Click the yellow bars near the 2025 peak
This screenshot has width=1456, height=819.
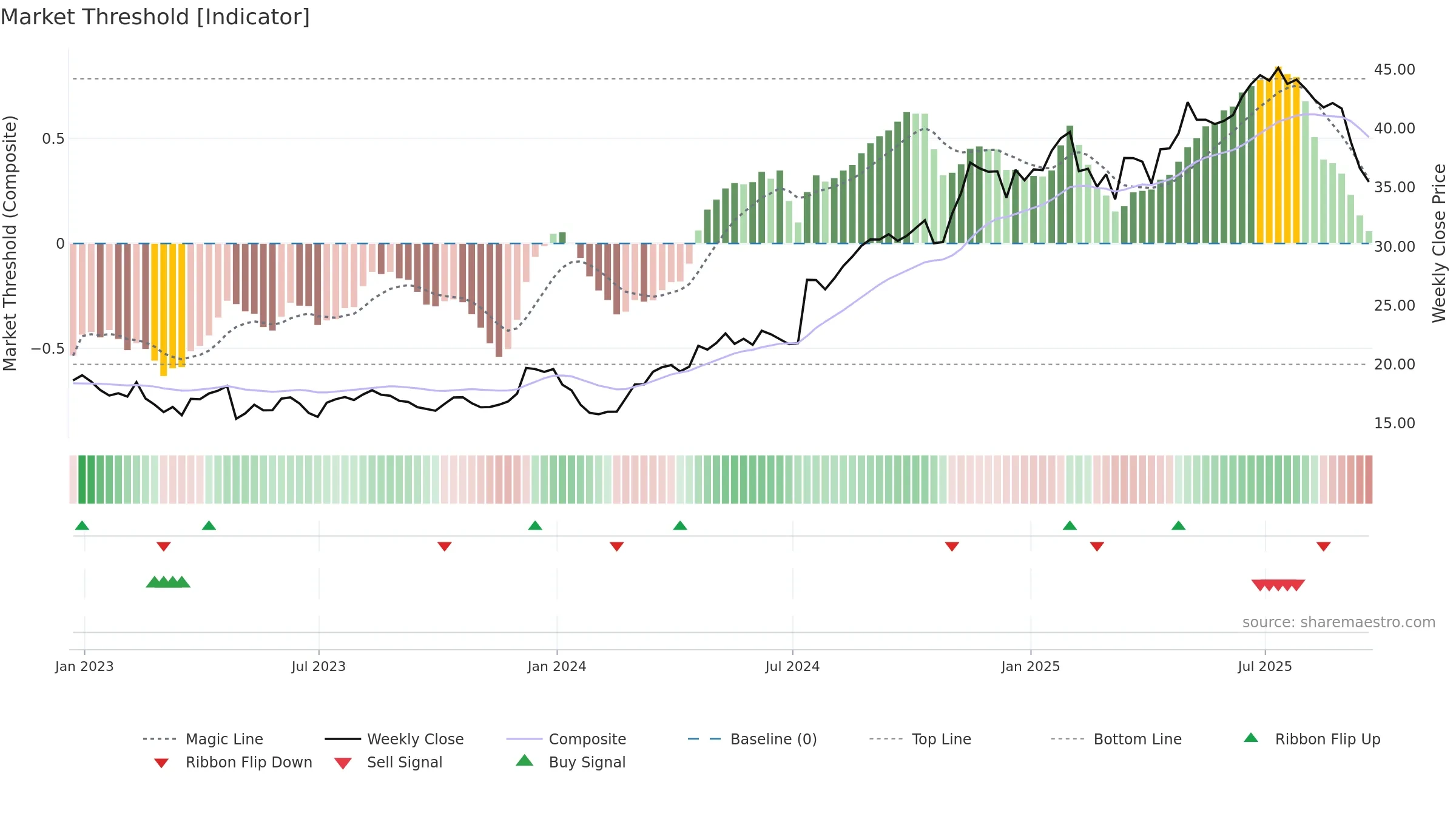[x=1278, y=155]
